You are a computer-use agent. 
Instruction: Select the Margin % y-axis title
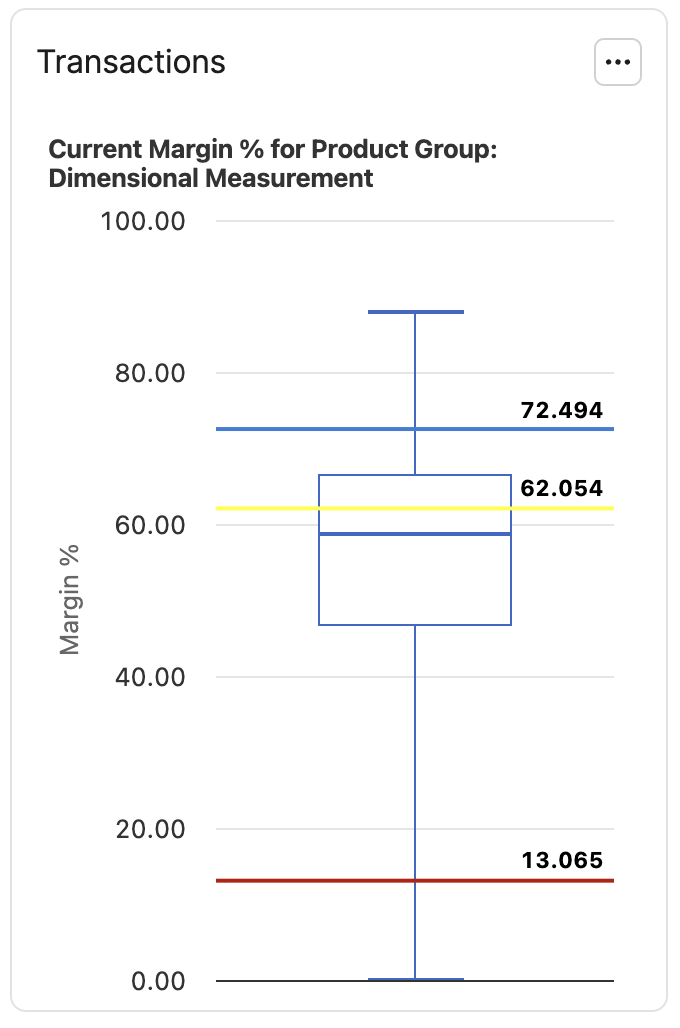[69, 599]
